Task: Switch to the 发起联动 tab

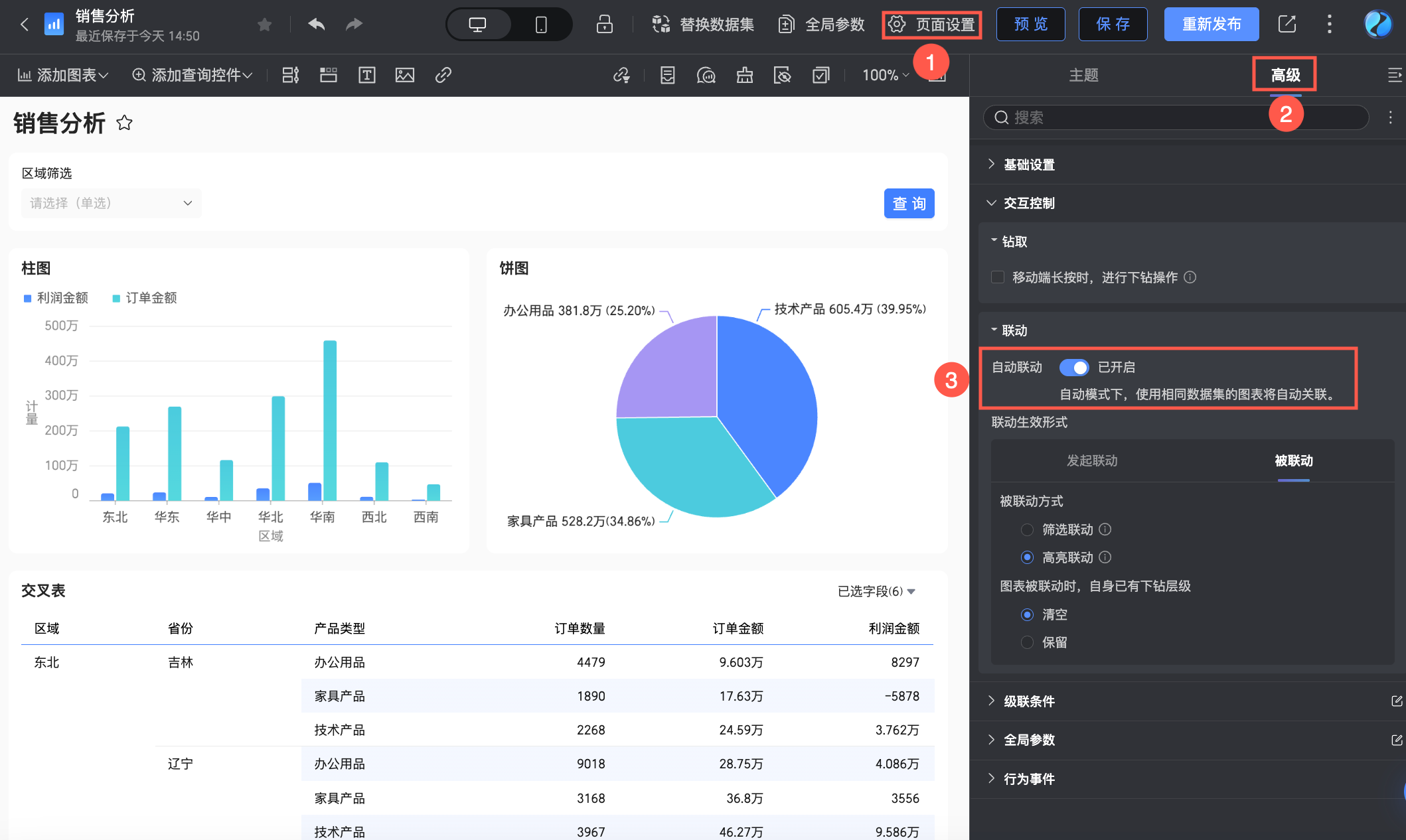Action: (x=1092, y=460)
